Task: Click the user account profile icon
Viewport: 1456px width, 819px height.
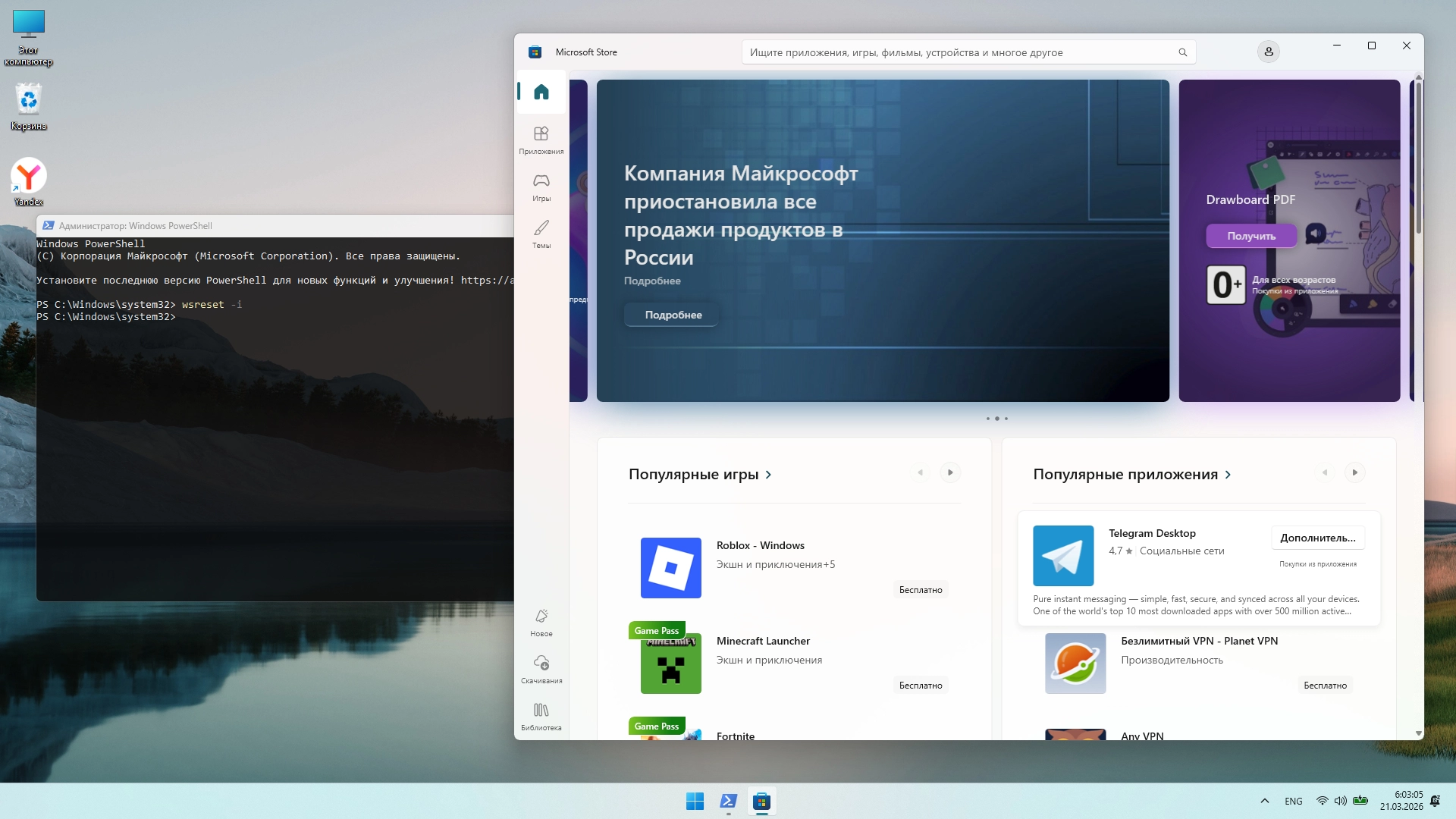Action: click(1268, 52)
